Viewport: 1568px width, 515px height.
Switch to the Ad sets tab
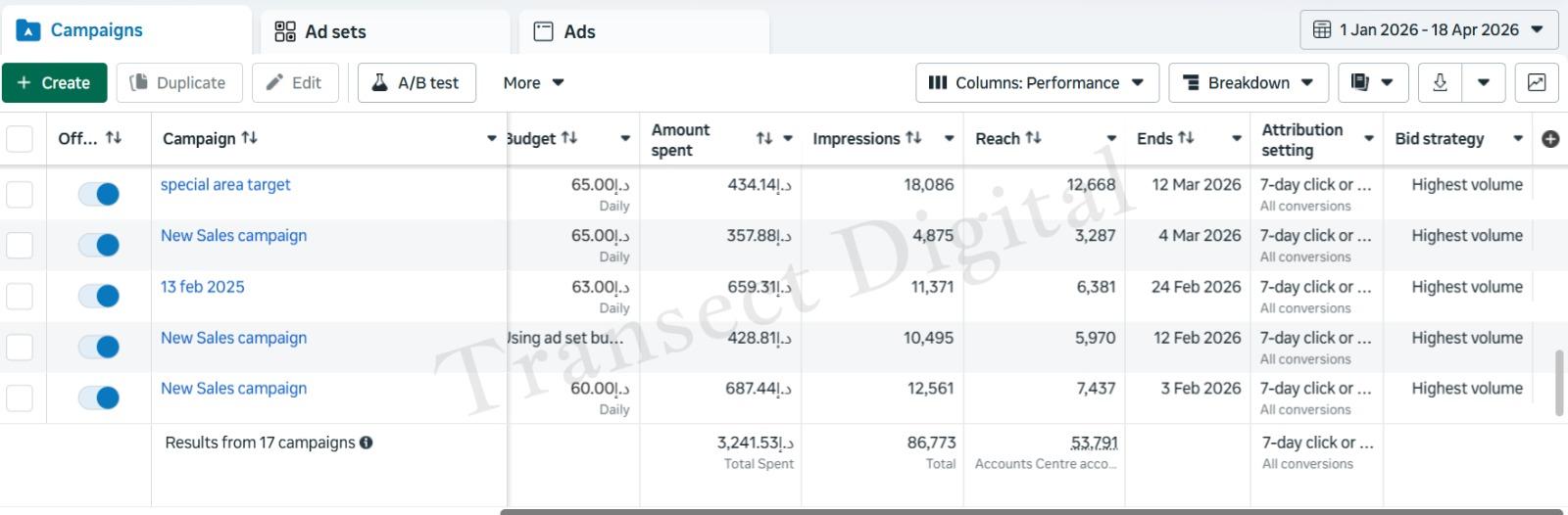[385, 31]
